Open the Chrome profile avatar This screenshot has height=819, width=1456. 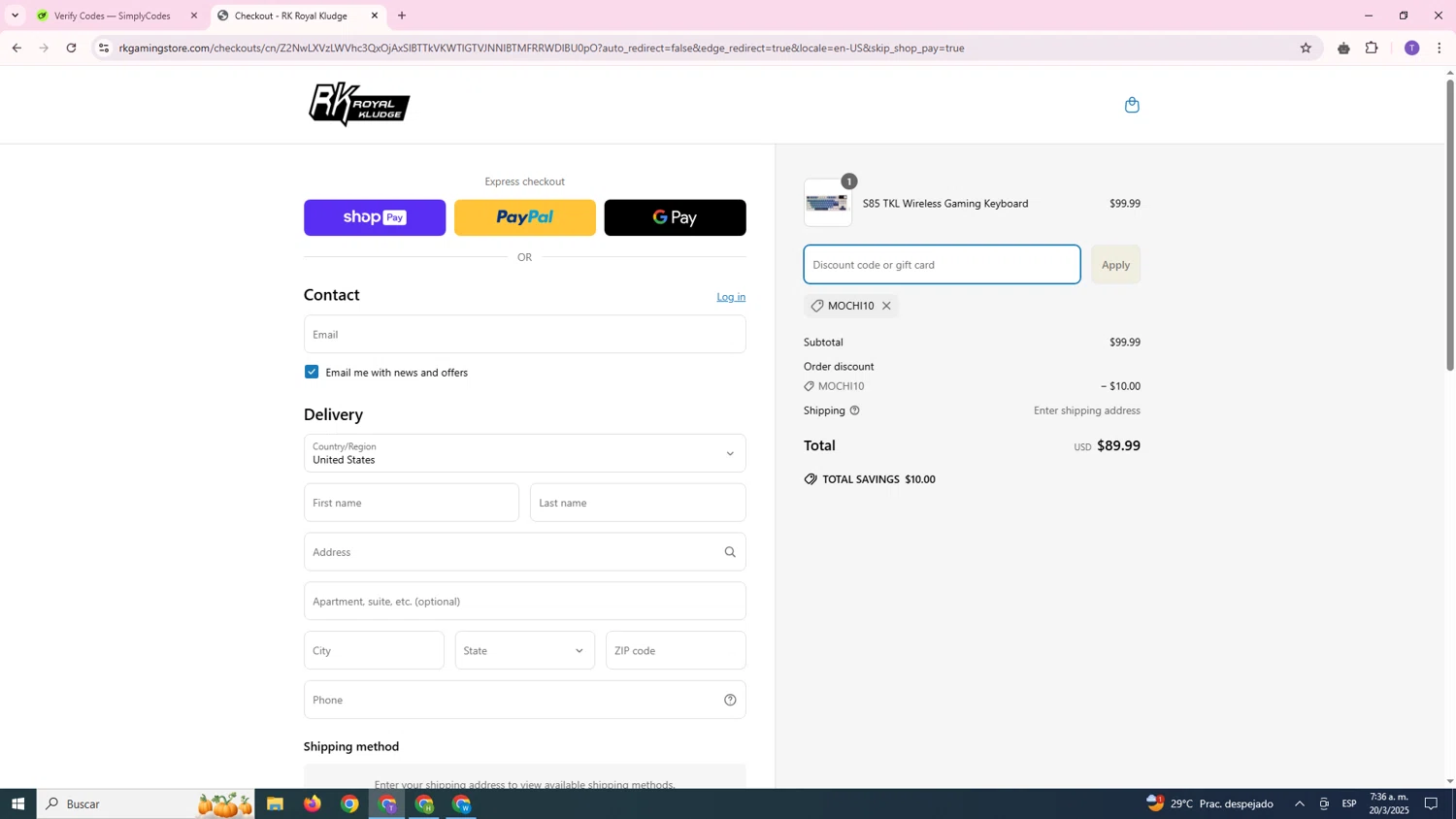1411,48
